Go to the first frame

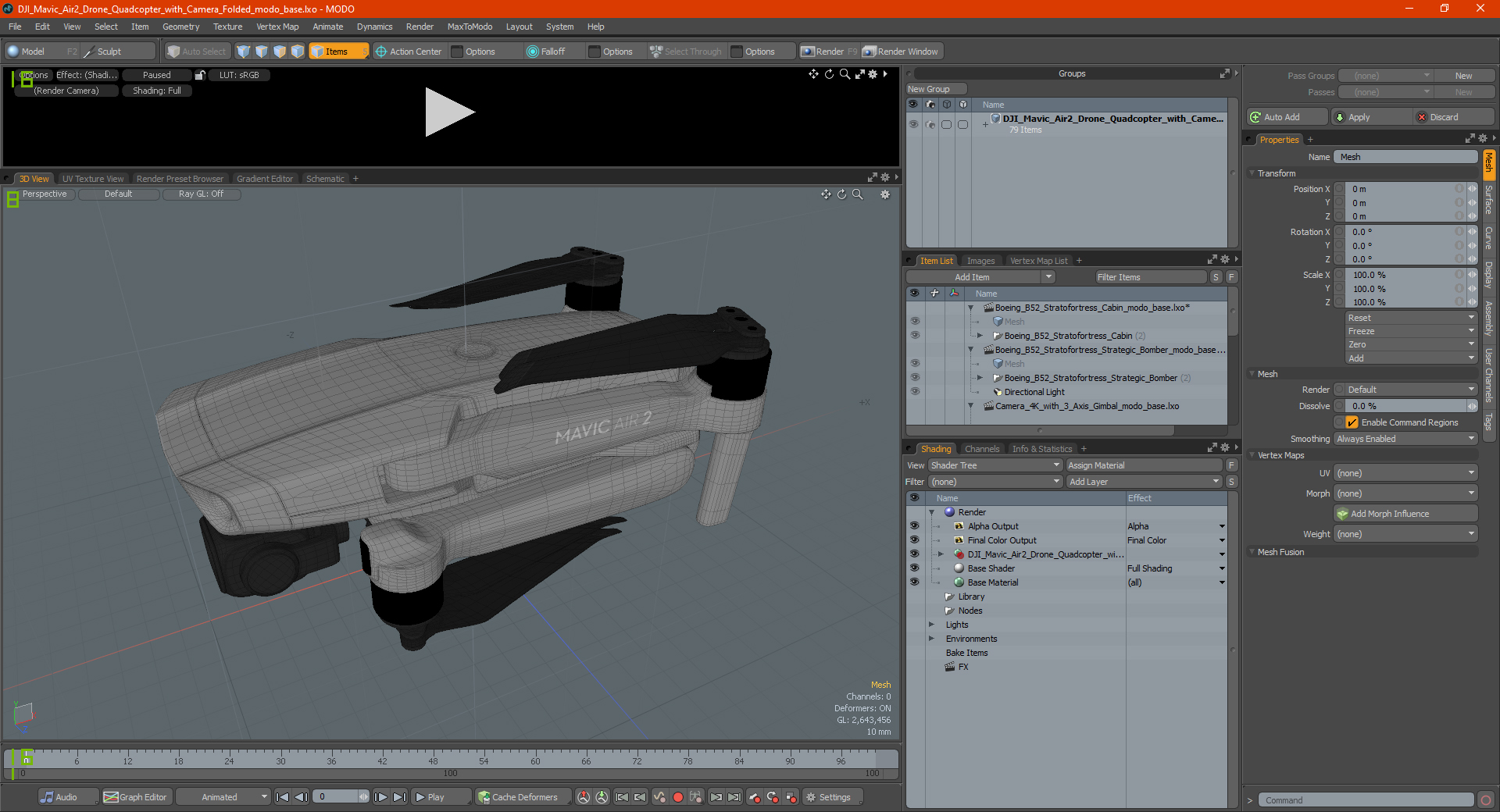point(283,797)
